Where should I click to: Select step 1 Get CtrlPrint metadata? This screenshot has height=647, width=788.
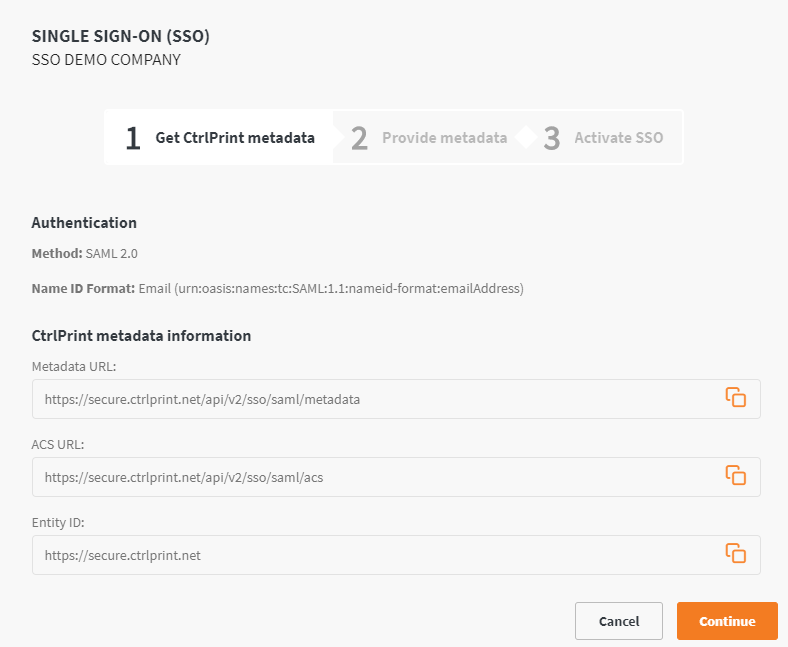click(220, 137)
